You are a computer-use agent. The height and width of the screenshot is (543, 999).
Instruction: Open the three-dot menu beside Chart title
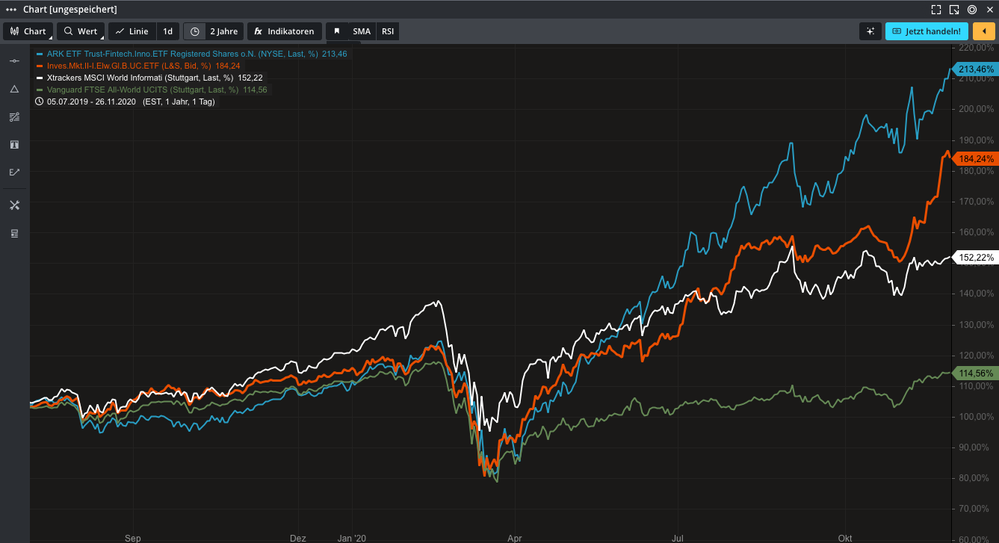pos(11,9)
